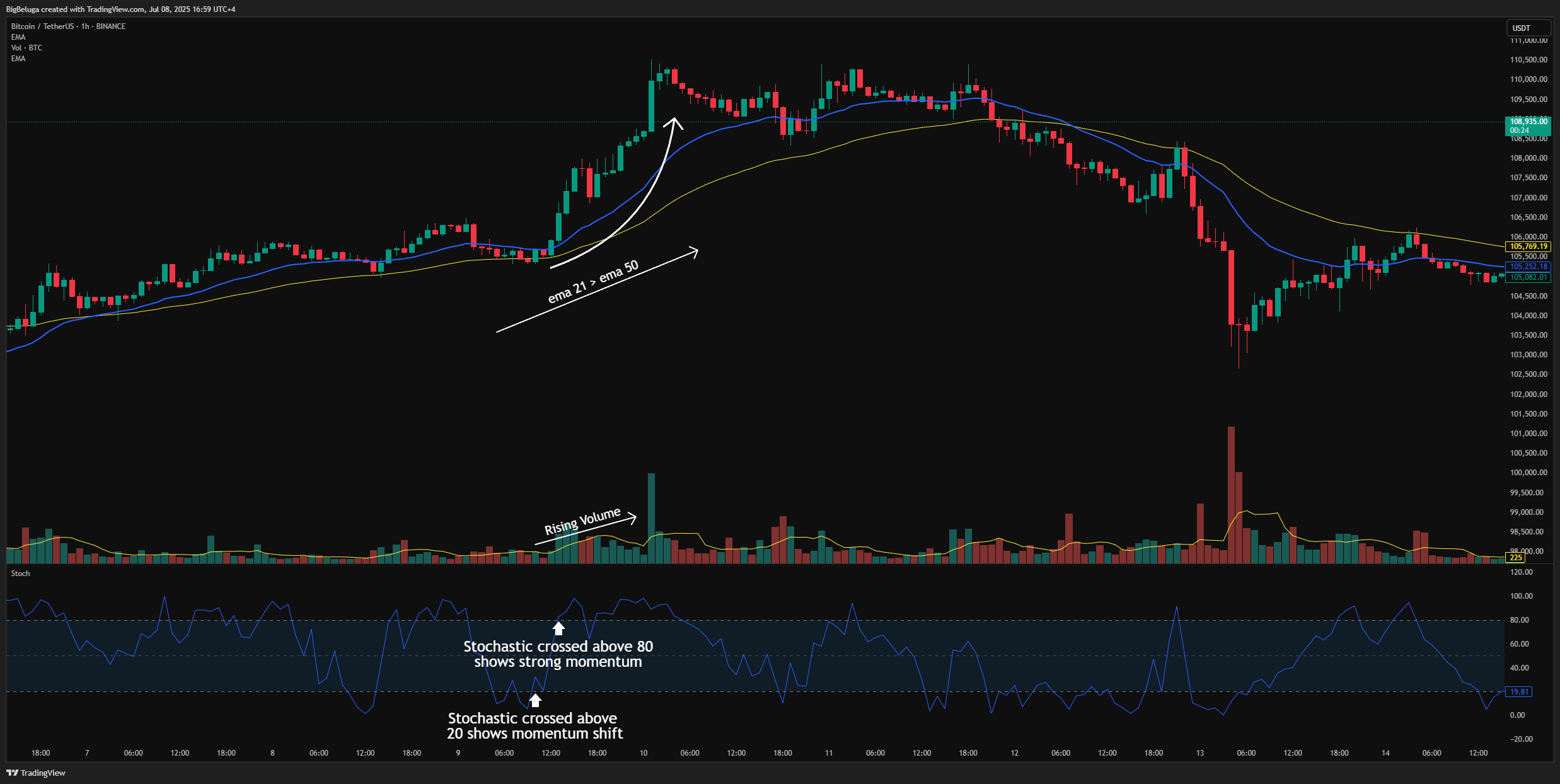Viewport: 1560px width, 784px height.
Task: Select the first EMA indicator label
Action: click(18, 37)
